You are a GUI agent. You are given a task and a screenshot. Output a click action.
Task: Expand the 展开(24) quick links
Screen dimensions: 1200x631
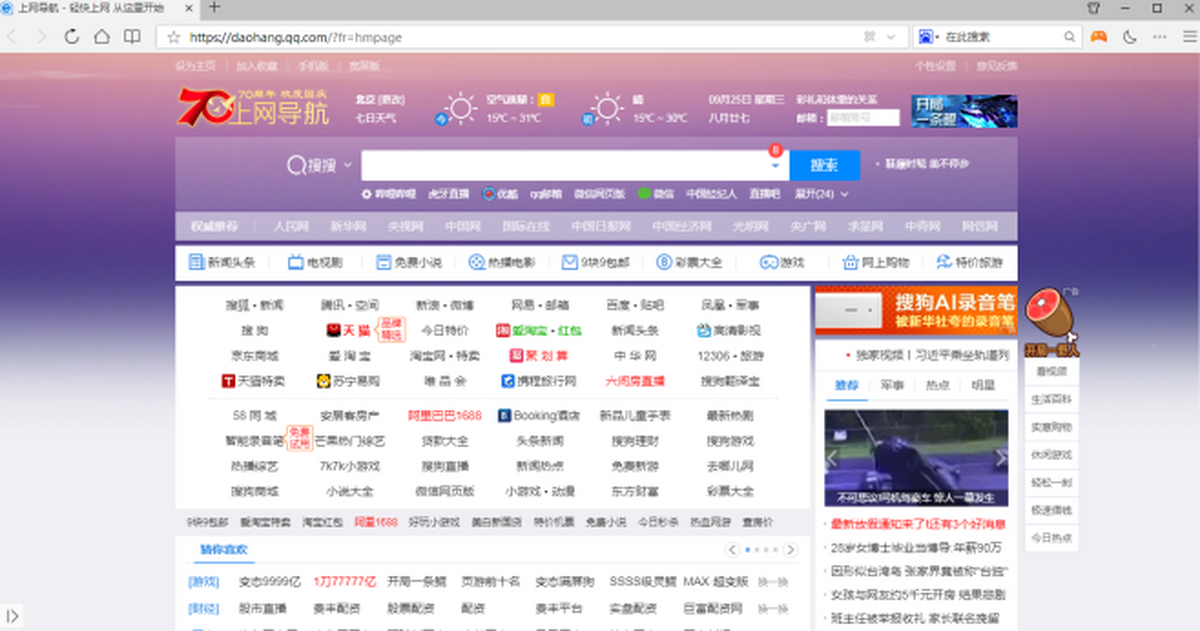822,194
